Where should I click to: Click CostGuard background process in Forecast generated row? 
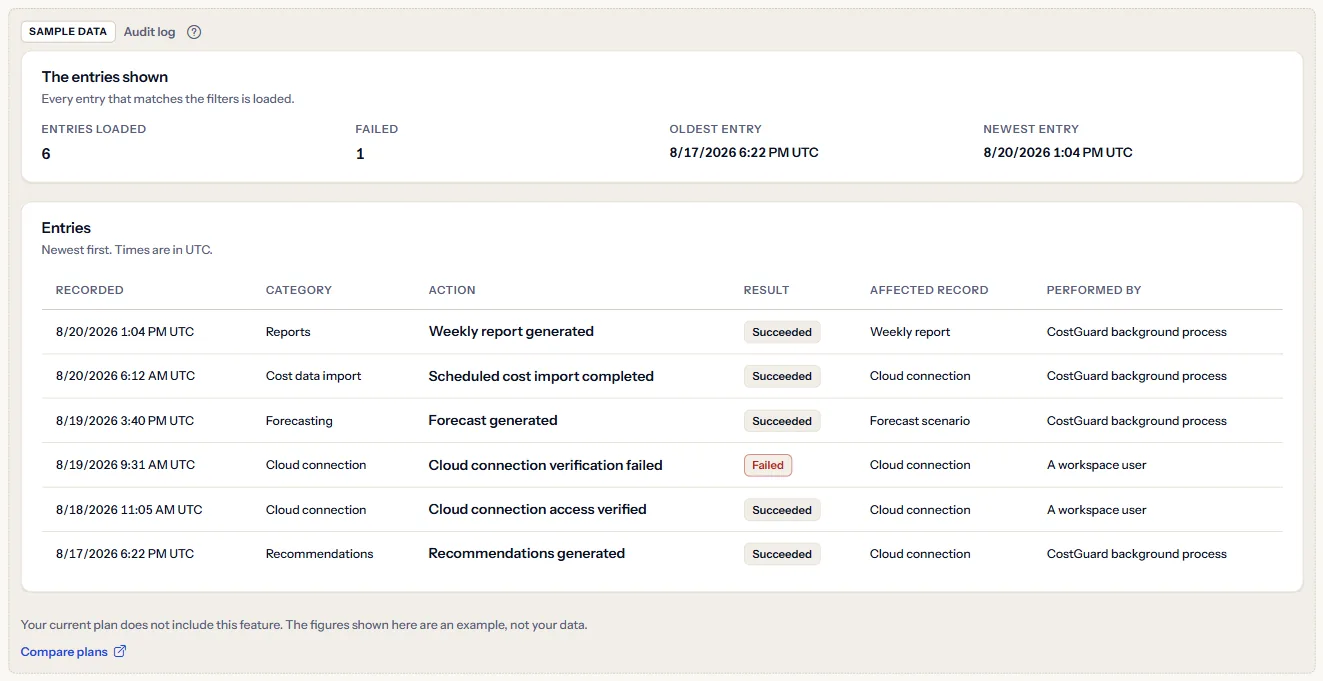click(1137, 421)
